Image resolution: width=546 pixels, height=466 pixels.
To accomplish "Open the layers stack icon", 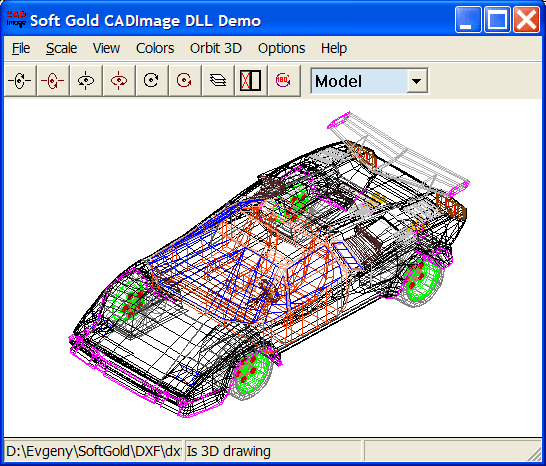I will tap(218, 81).
